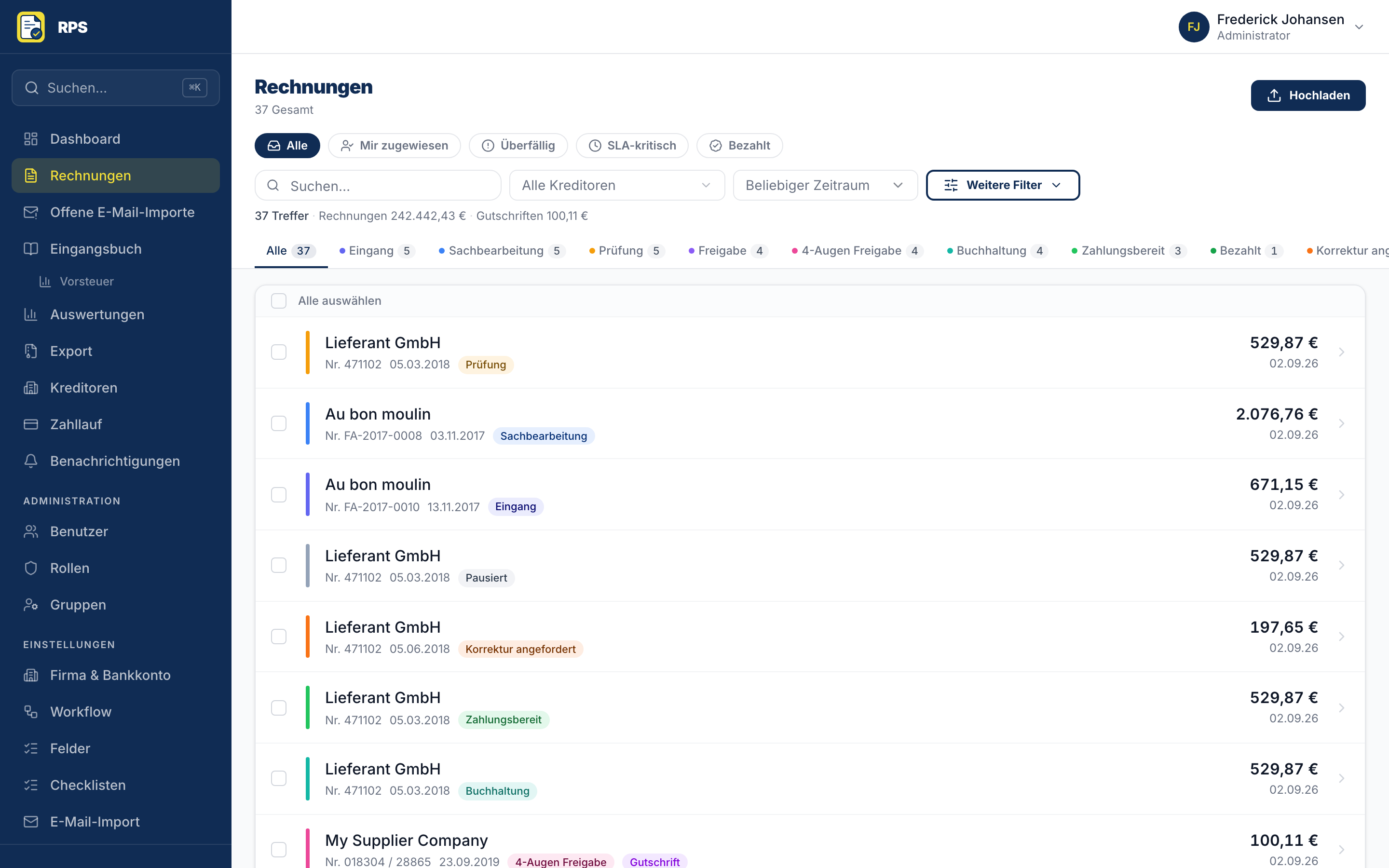Viewport: 1389px width, 868px height.
Task: Open the Alle Kreditoren dropdown
Action: click(617, 186)
